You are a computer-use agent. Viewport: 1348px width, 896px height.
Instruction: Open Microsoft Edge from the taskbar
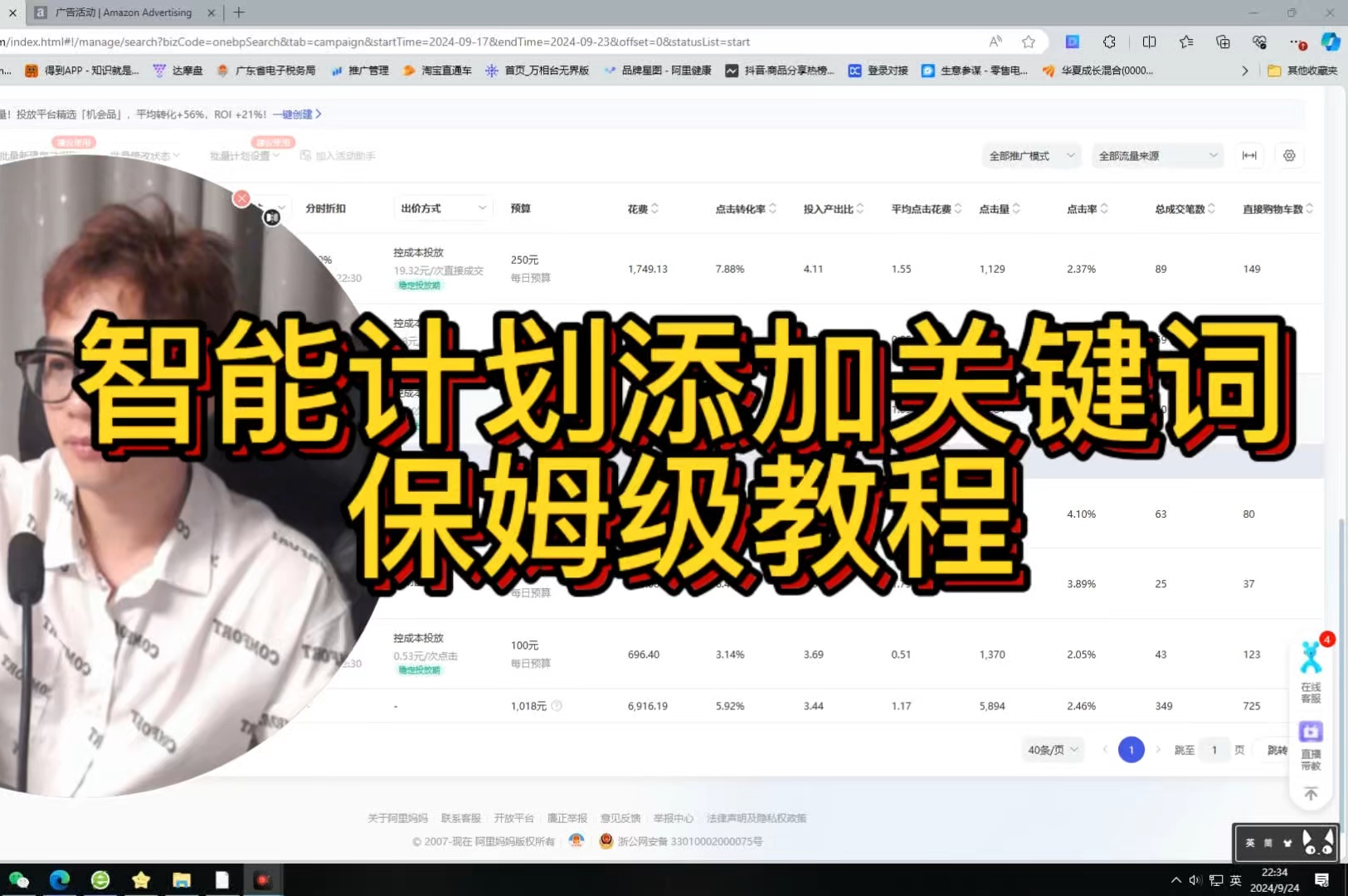click(x=60, y=880)
